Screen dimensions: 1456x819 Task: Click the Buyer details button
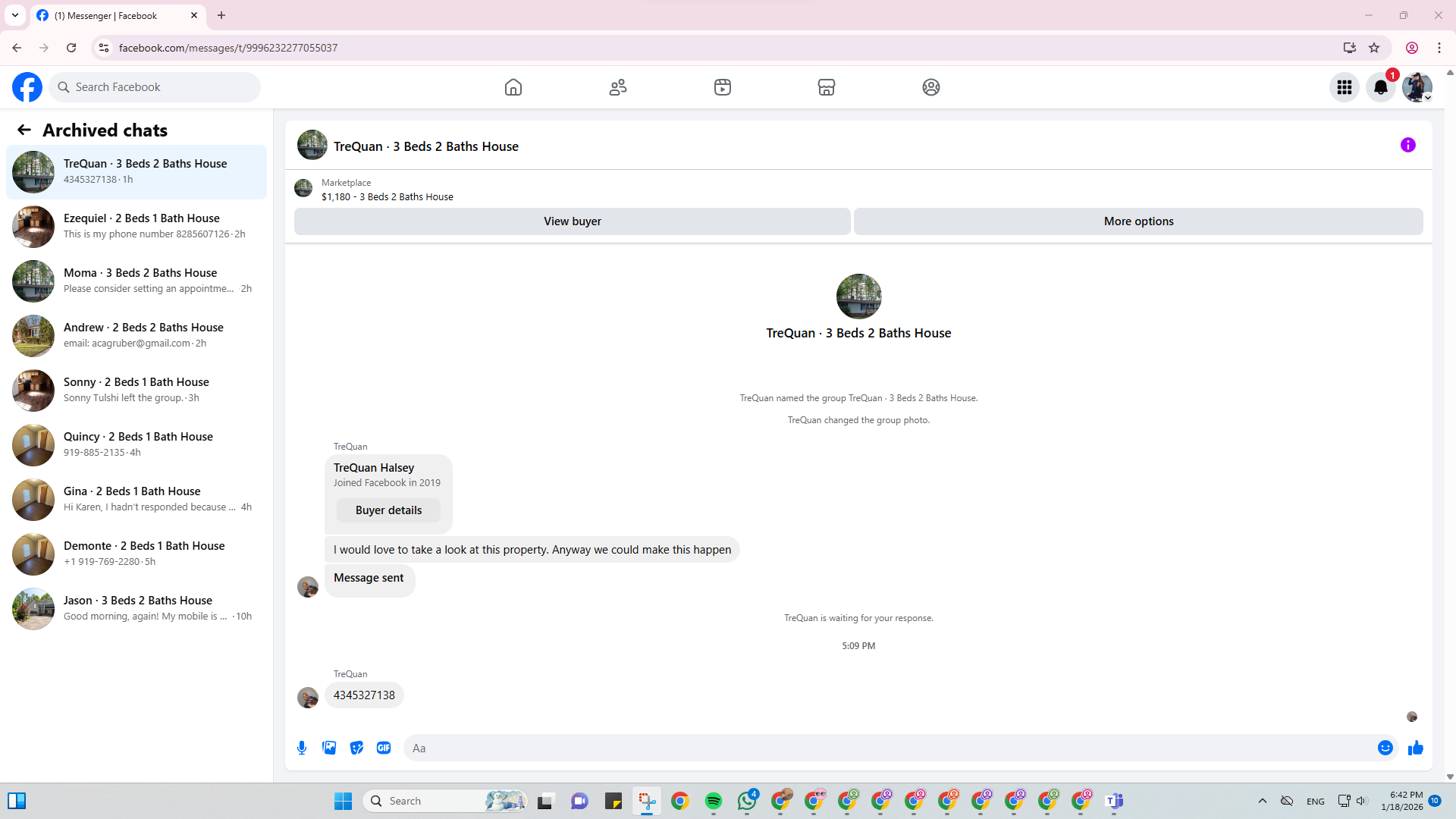388,510
